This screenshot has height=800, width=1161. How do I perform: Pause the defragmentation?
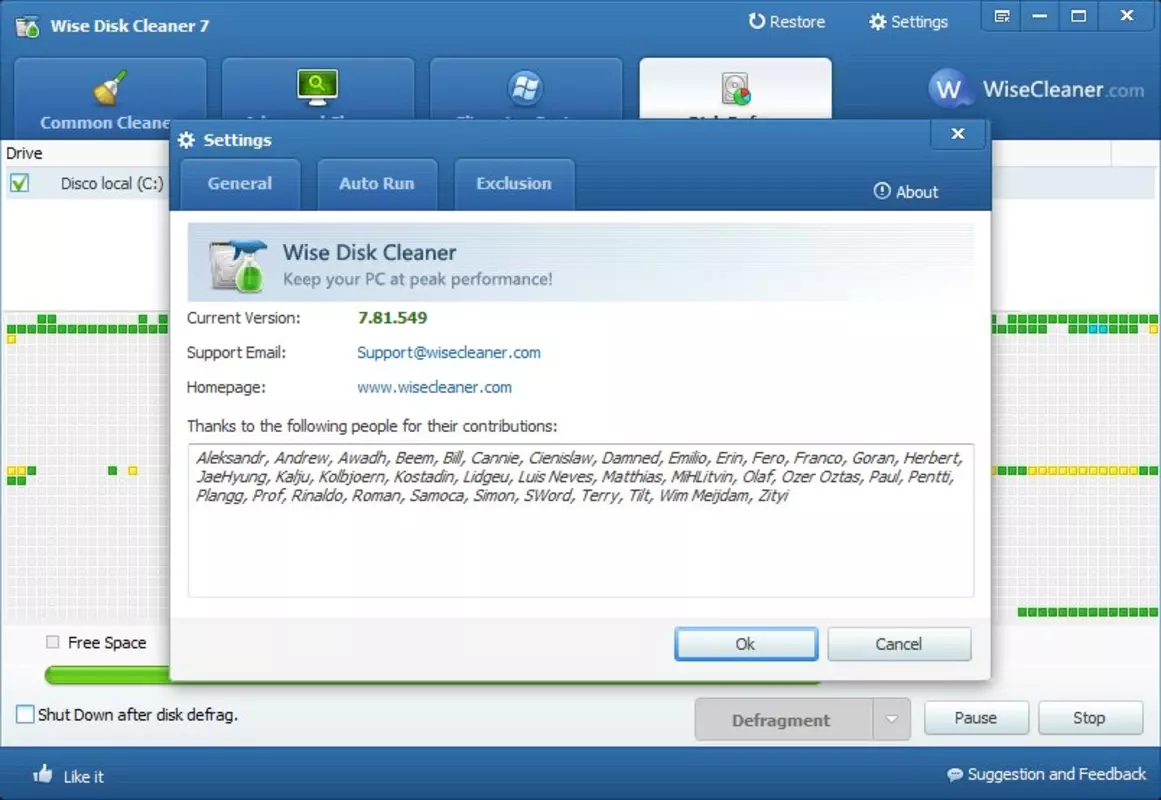click(976, 718)
